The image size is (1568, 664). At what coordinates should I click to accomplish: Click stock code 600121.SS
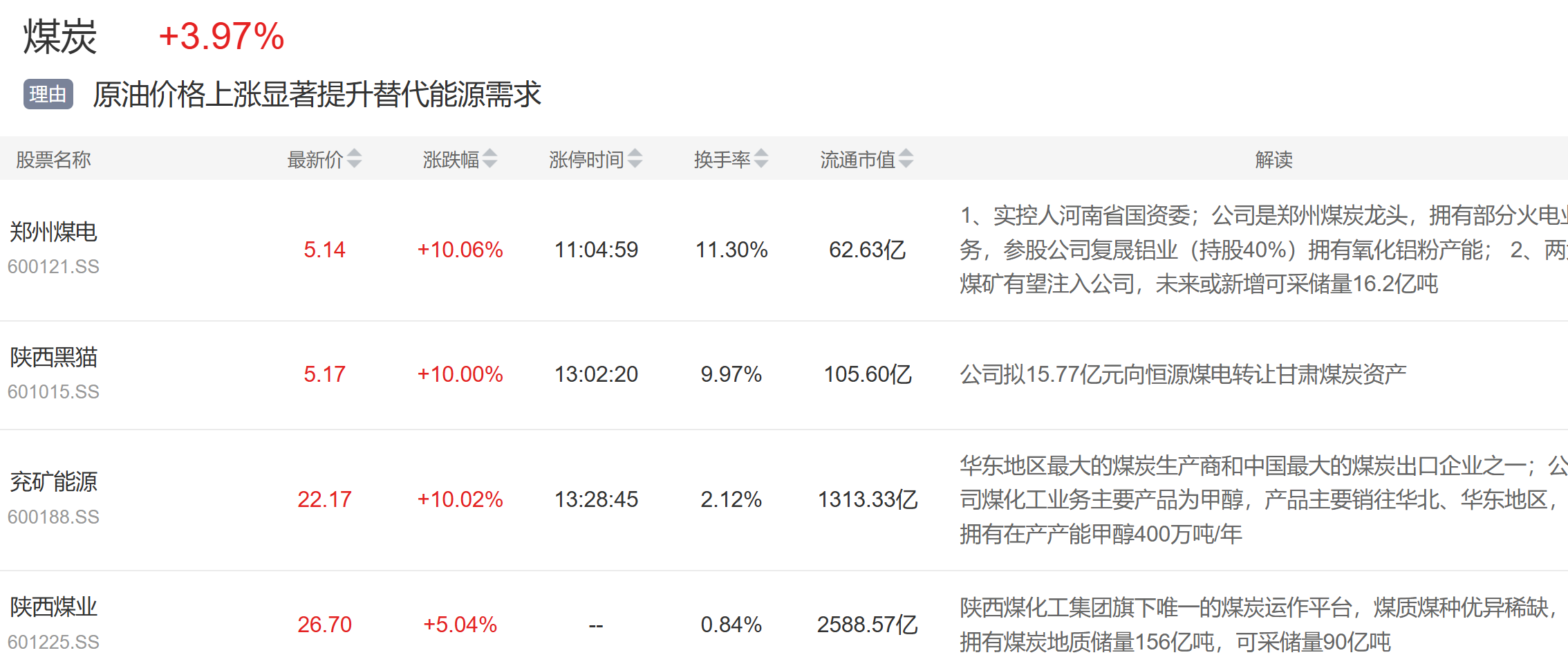pos(53,267)
